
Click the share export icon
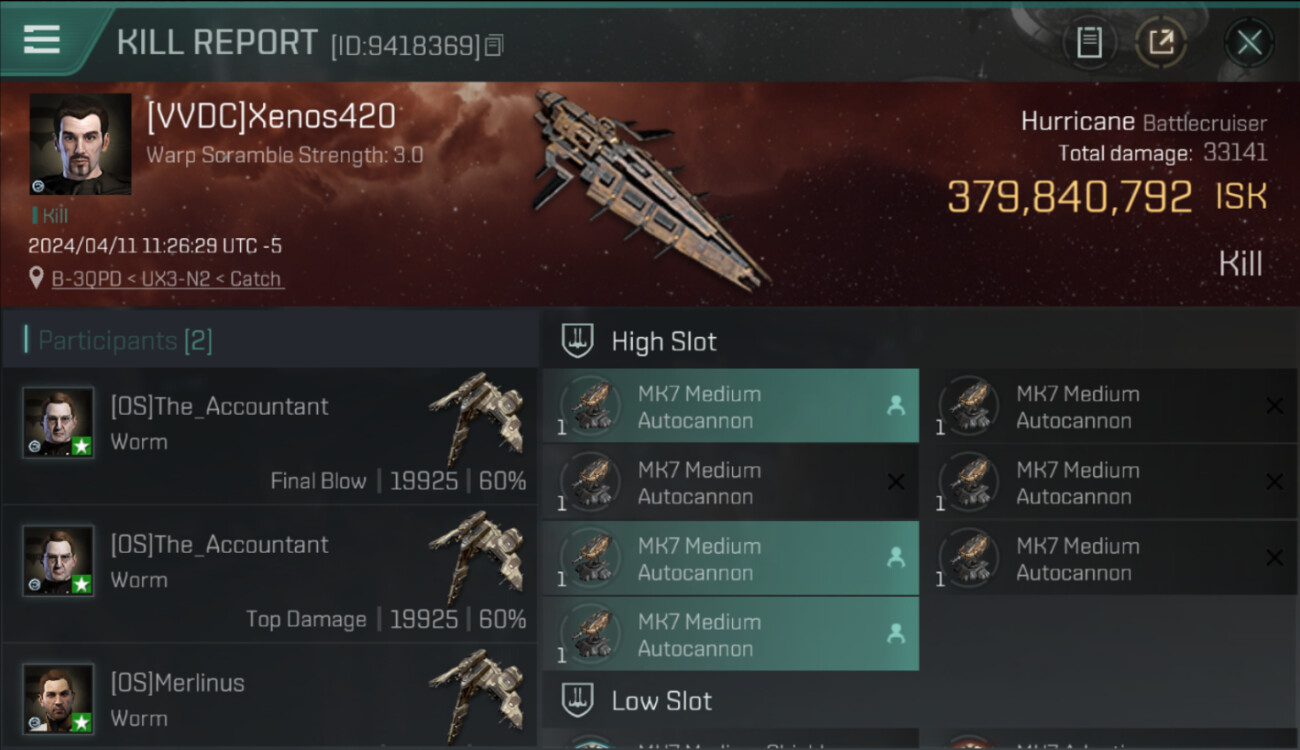tap(1161, 43)
